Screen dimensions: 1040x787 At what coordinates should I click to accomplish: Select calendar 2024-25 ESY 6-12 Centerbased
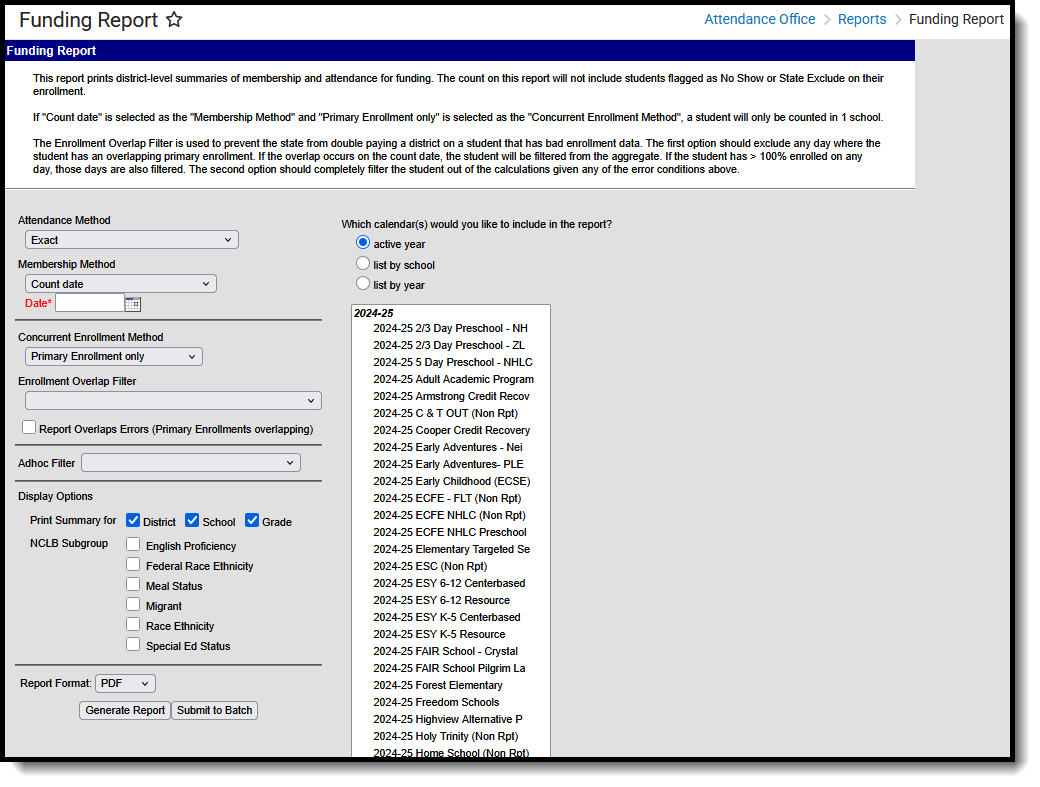tap(449, 583)
